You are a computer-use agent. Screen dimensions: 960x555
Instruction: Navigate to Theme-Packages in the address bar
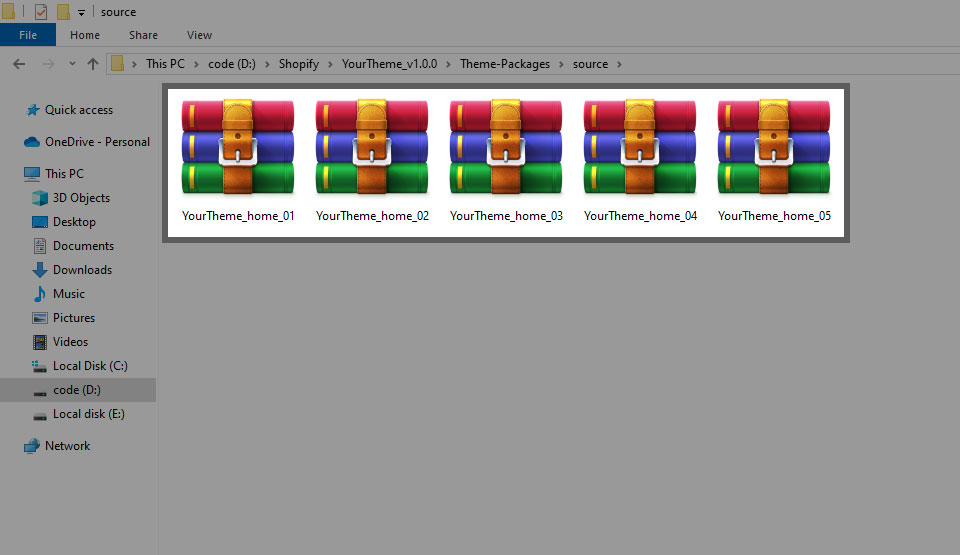(x=504, y=64)
